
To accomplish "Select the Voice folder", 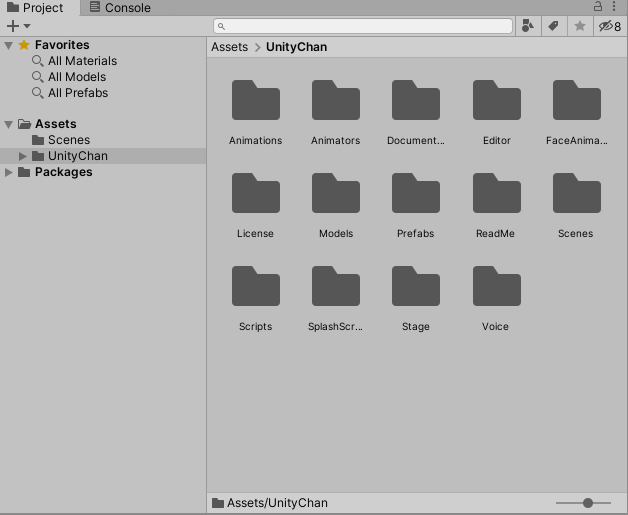I will point(497,286).
